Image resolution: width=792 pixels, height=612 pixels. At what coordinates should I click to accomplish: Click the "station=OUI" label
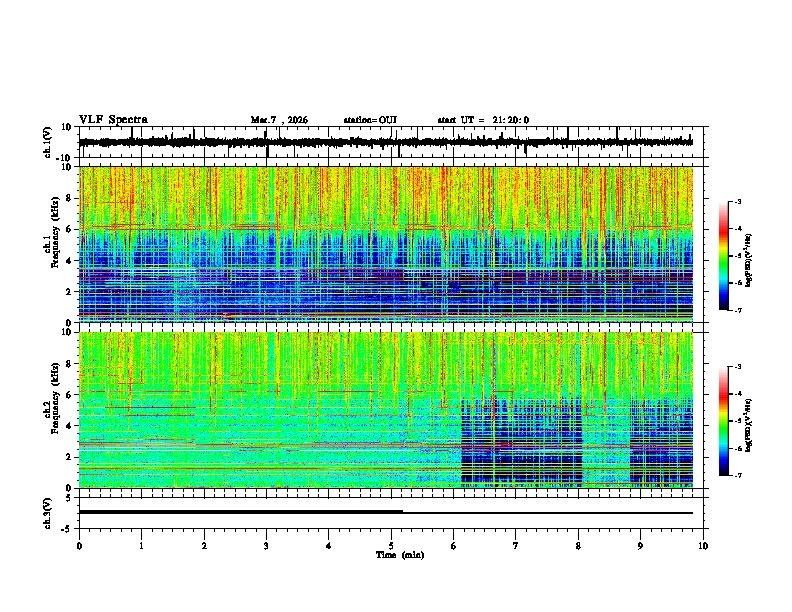pyautogui.click(x=370, y=120)
